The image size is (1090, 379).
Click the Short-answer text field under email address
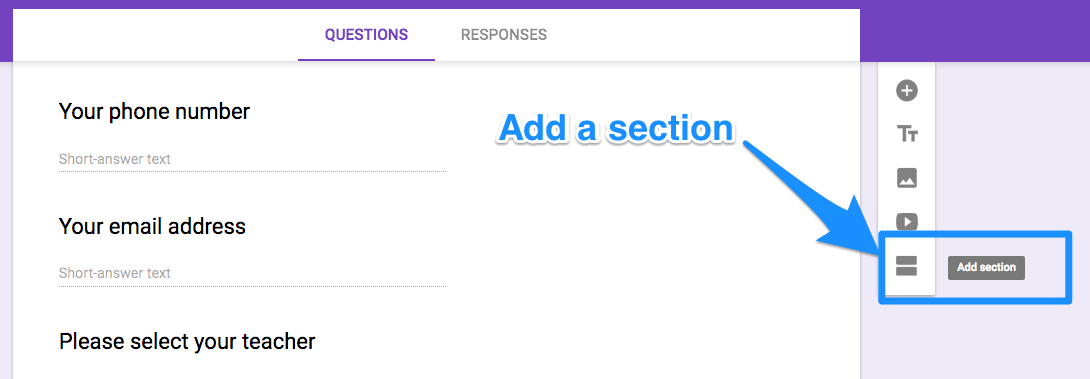point(252,273)
